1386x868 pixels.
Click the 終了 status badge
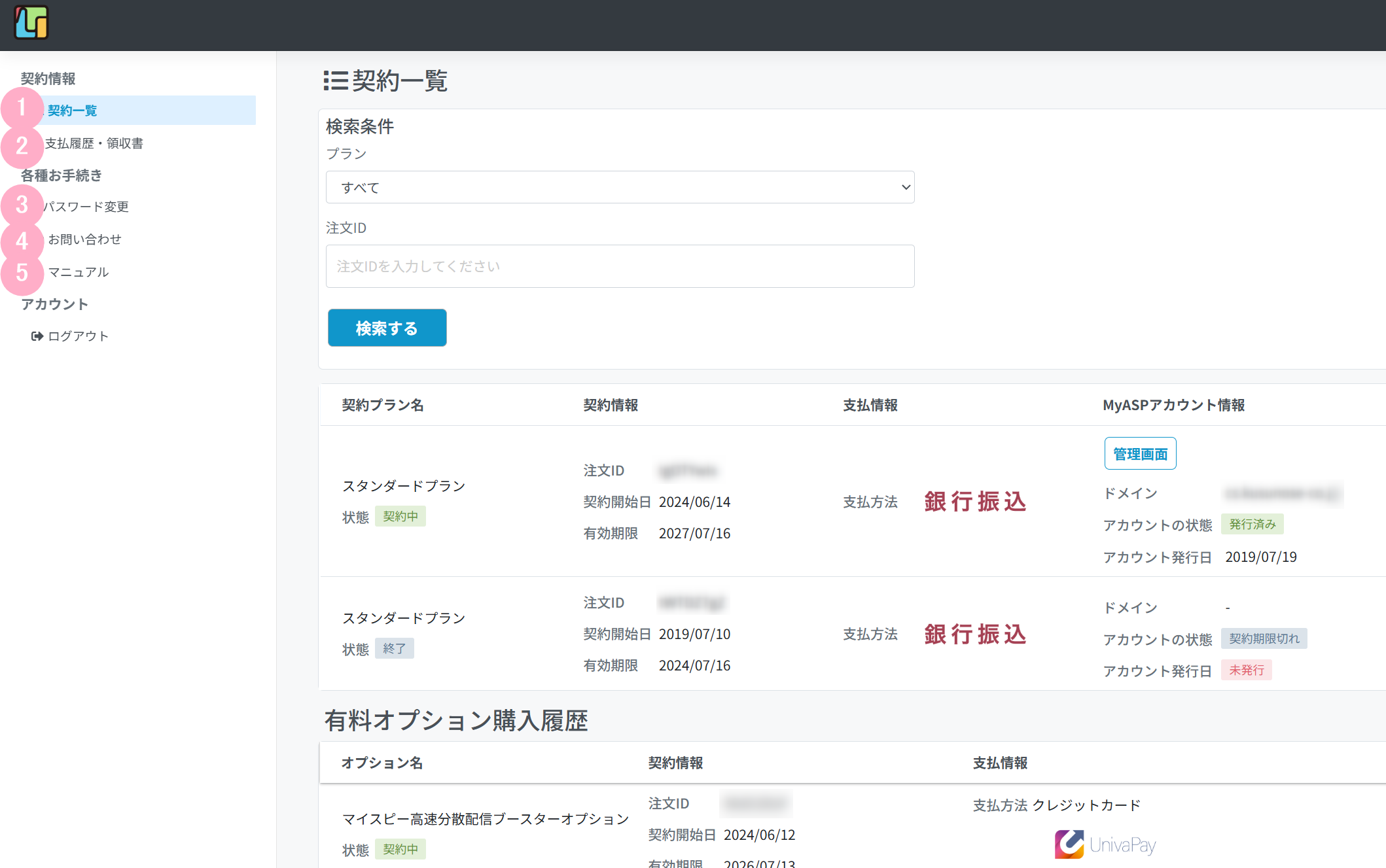tap(395, 648)
